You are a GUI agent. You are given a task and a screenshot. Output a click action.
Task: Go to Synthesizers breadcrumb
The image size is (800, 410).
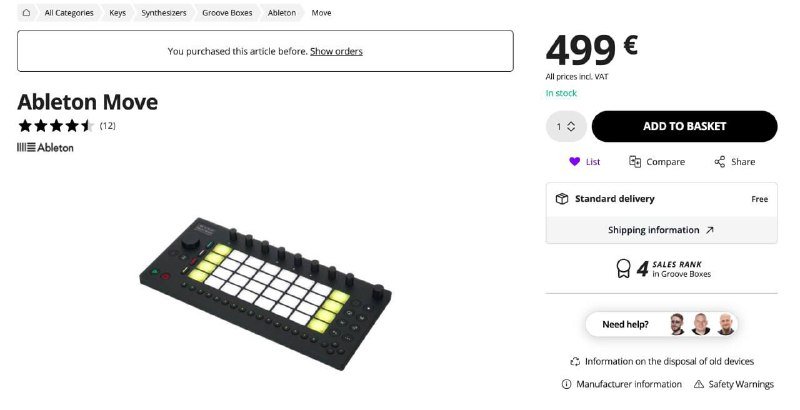pos(163,13)
